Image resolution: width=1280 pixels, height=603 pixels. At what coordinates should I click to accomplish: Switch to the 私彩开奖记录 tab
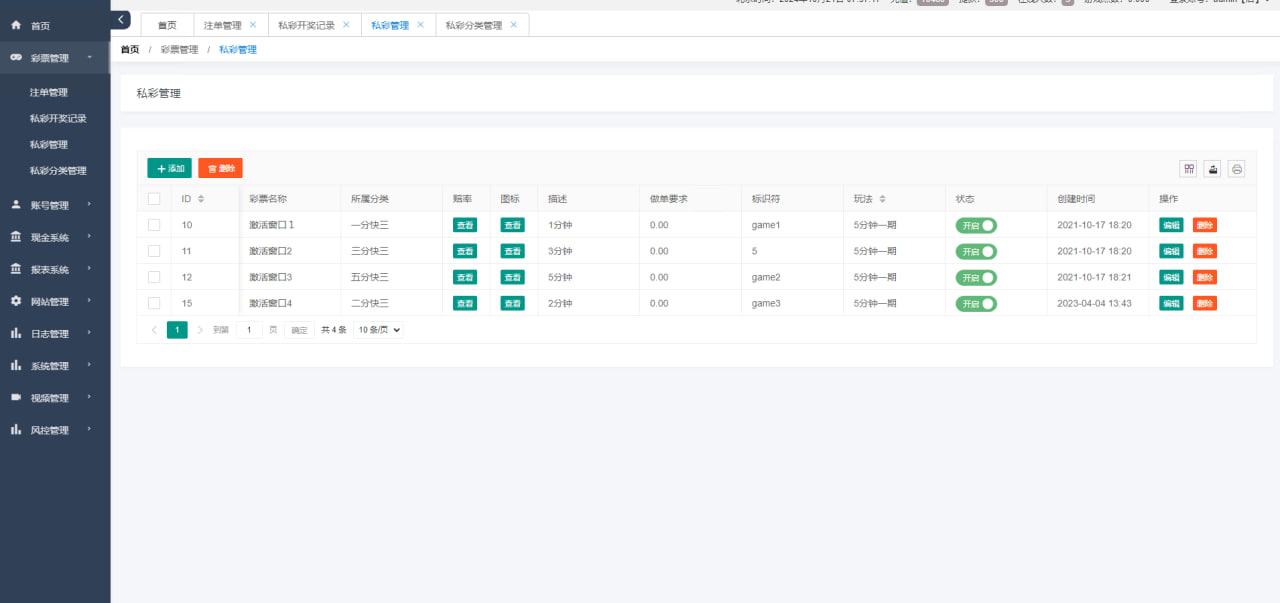[306, 25]
